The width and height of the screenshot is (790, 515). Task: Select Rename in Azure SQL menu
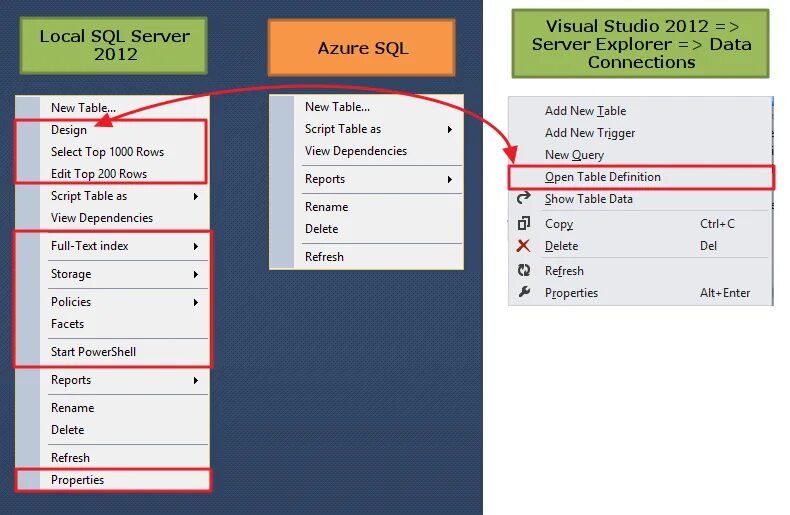(326, 207)
